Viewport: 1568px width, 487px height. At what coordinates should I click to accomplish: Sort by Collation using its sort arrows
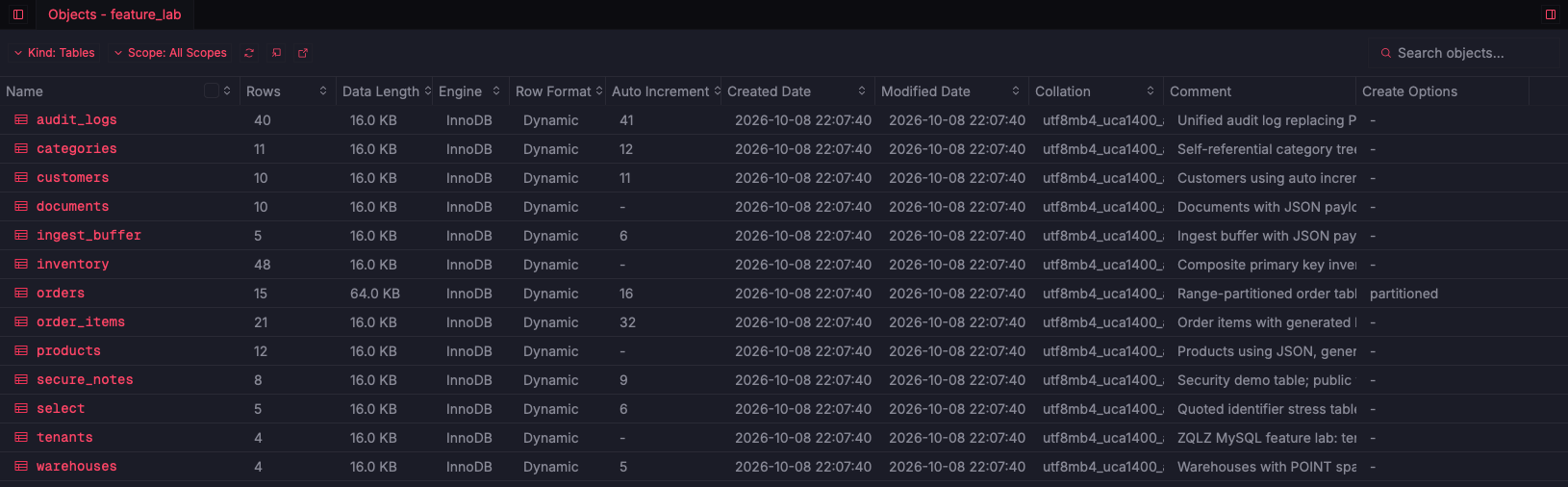(1151, 90)
